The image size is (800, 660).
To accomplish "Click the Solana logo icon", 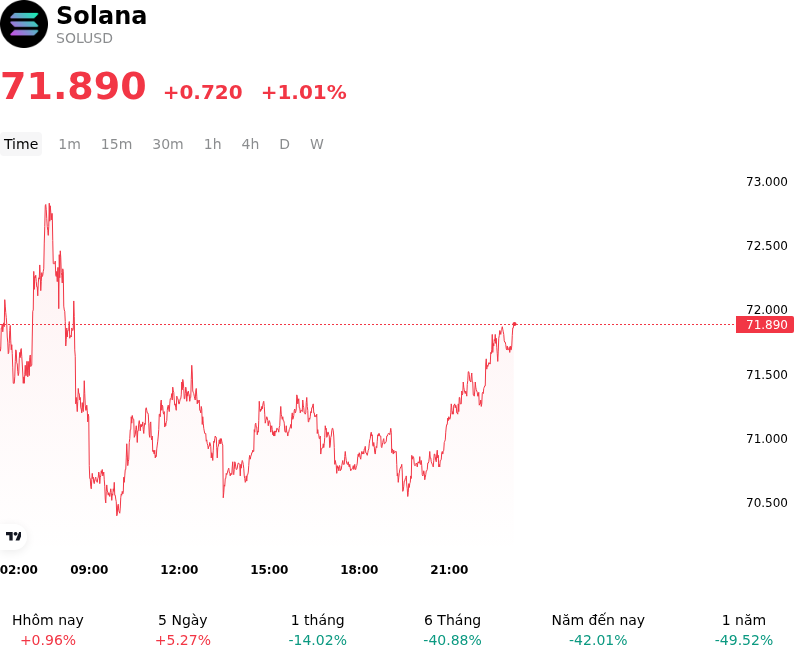I will coord(23,24).
